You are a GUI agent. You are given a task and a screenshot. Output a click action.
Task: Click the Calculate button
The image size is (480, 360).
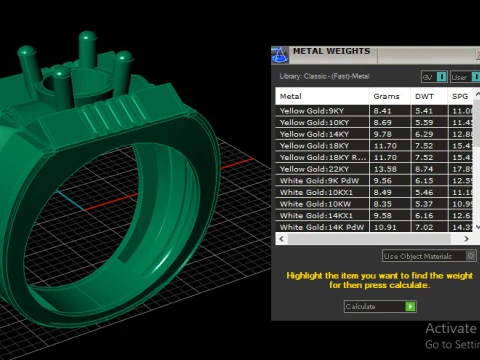(380, 306)
